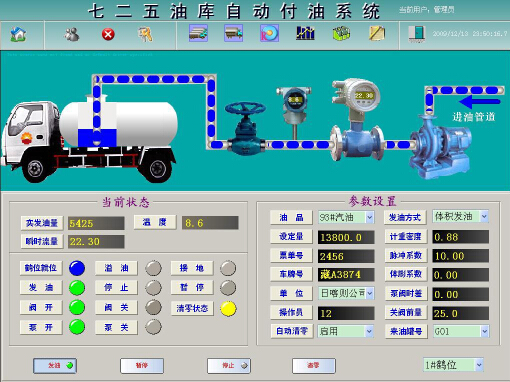This screenshot has height=382, width=510.
Task: Click the 停止 stop button
Action: point(229,366)
